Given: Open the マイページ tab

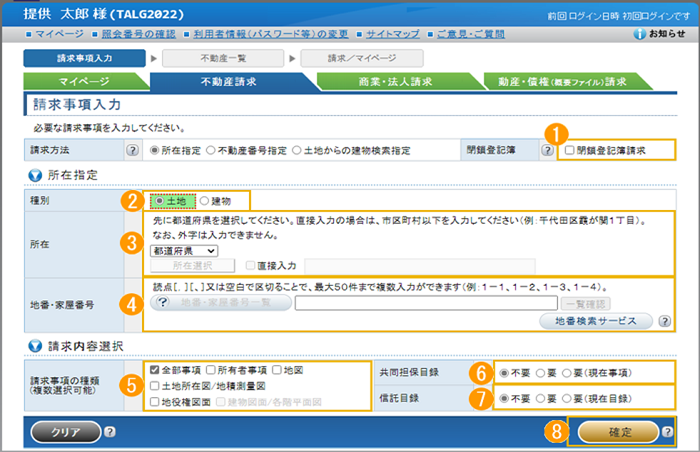Looking at the screenshot, I should (84, 82).
